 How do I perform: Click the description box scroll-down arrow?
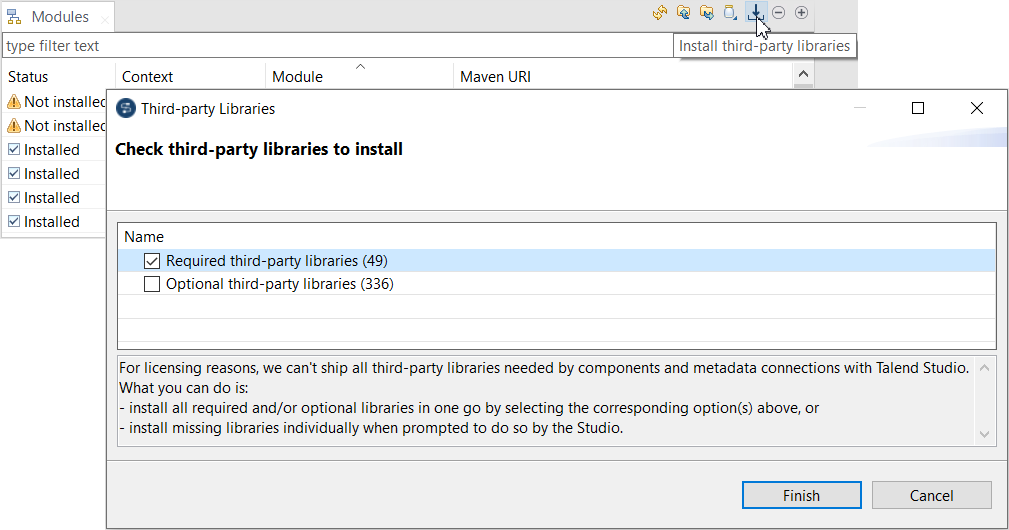click(x=985, y=433)
